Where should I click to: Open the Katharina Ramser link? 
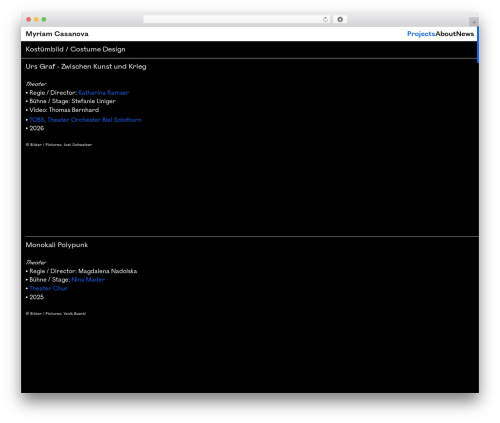(x=103, y=93)
